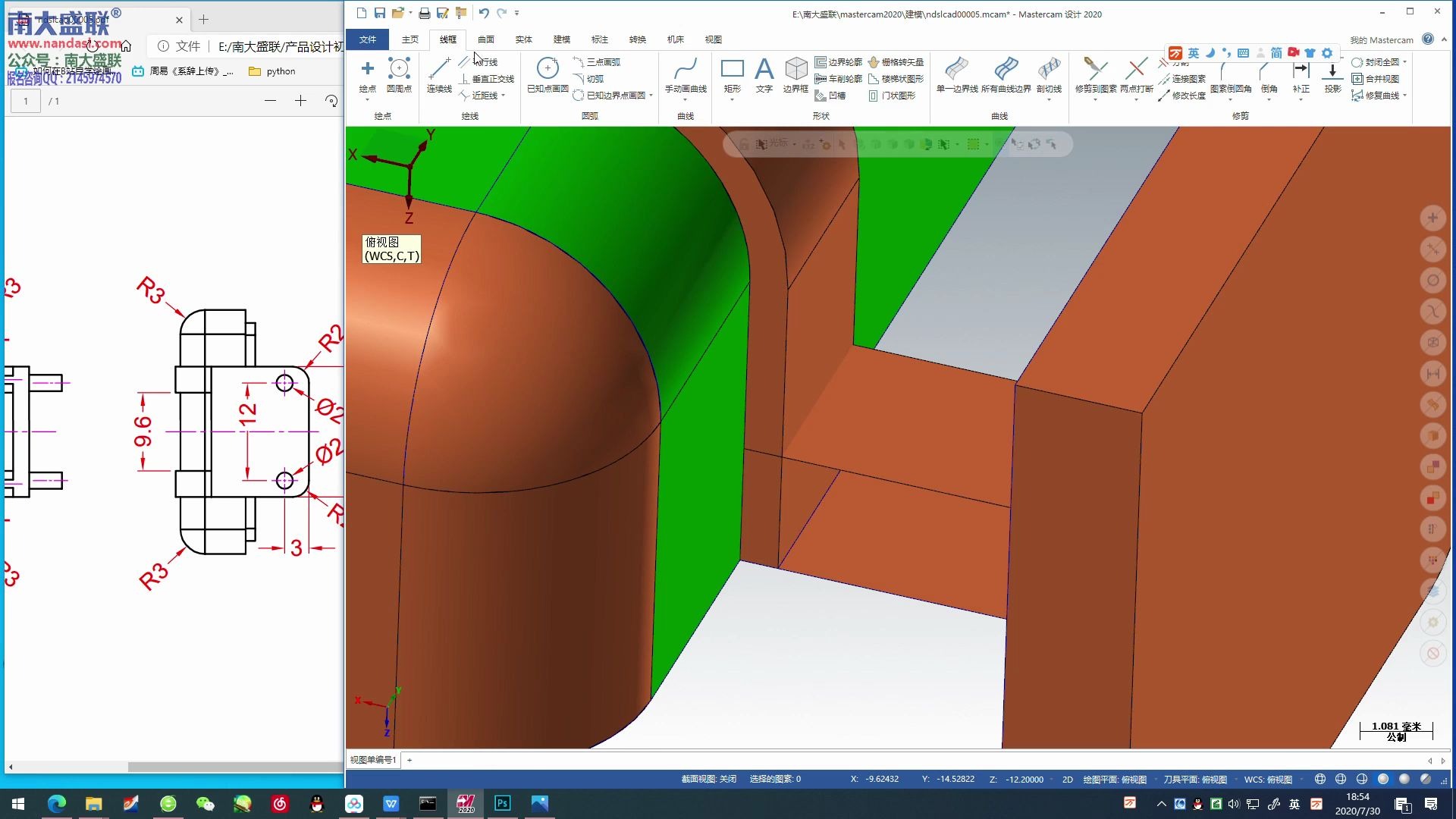Expand 封闭全圆 dropdown arrow
The width and height of the screenshot is (1456, 819).
tap(1405, 62)
